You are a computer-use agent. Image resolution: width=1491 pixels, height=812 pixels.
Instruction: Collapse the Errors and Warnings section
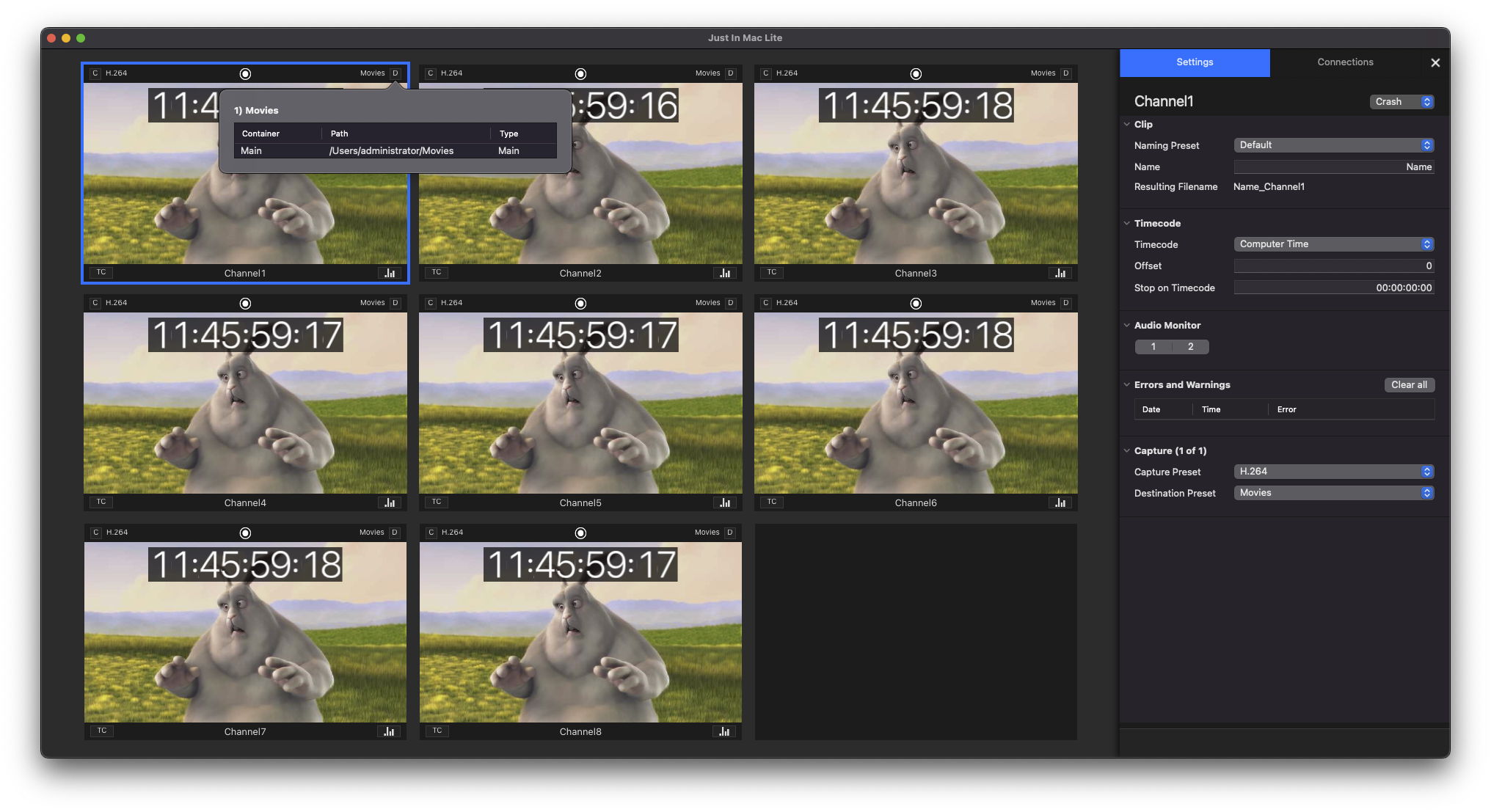[x=1127, y=384]
